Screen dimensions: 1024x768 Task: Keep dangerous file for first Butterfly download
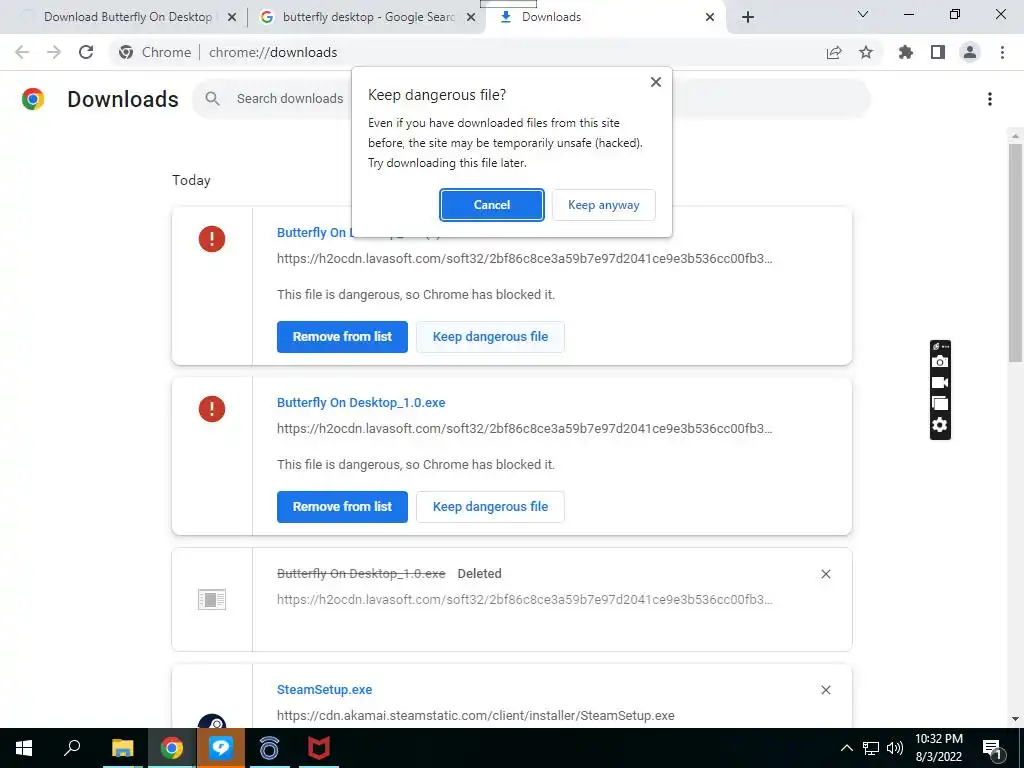pyautogui.click(x=490, y=337)
